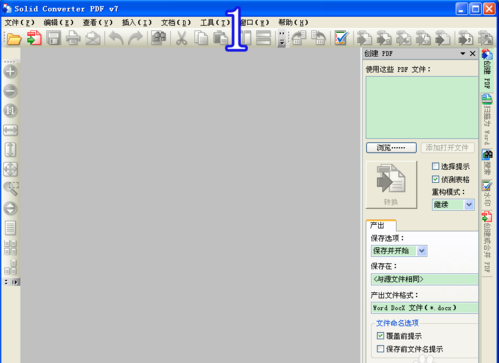Viewport: 499px width, 363px height.
Task: Click the Cut scissors icon
Action: pyautogui.click(x=181, y=38)
